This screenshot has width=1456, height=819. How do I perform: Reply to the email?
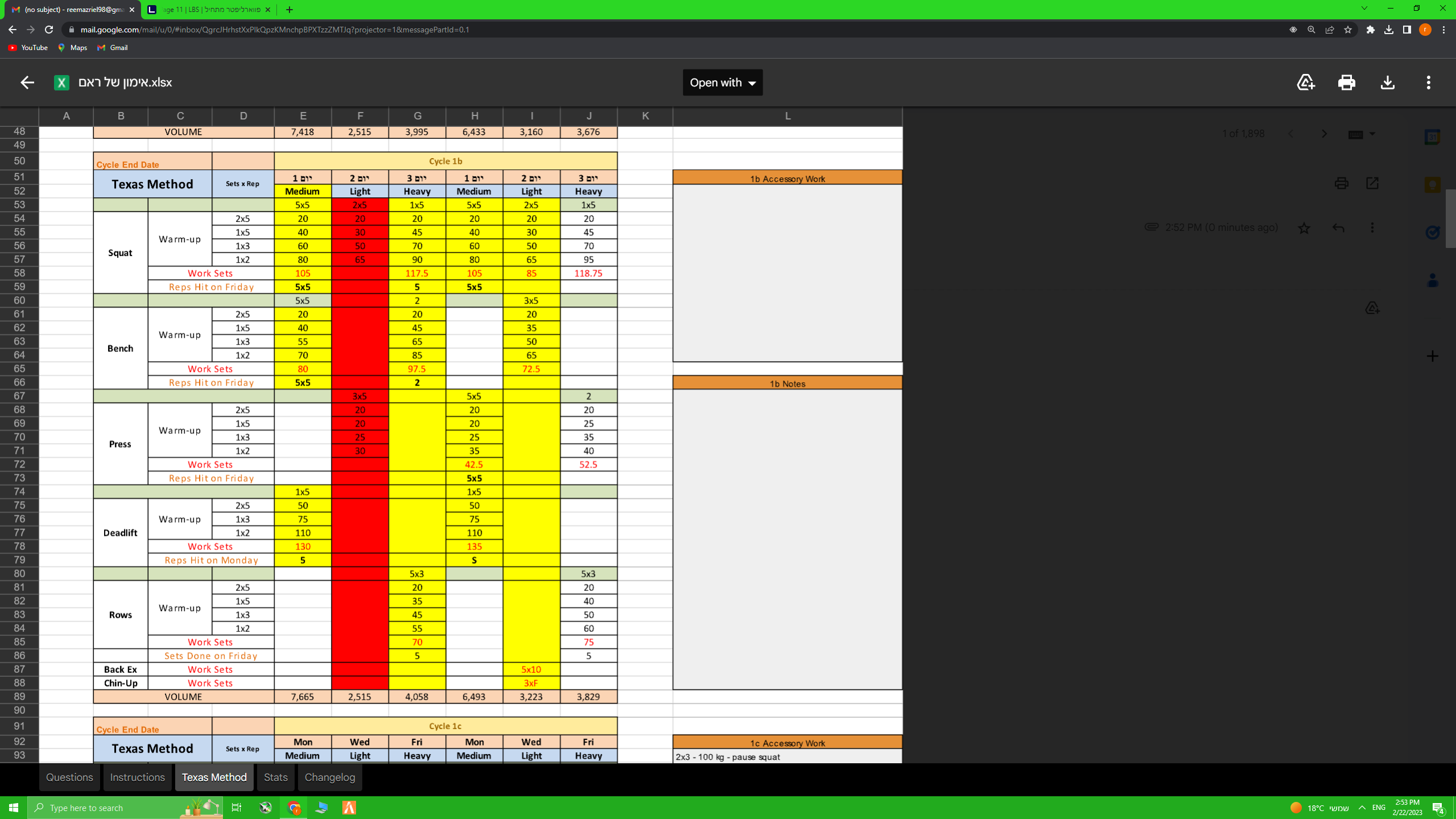click(1338, 228)
